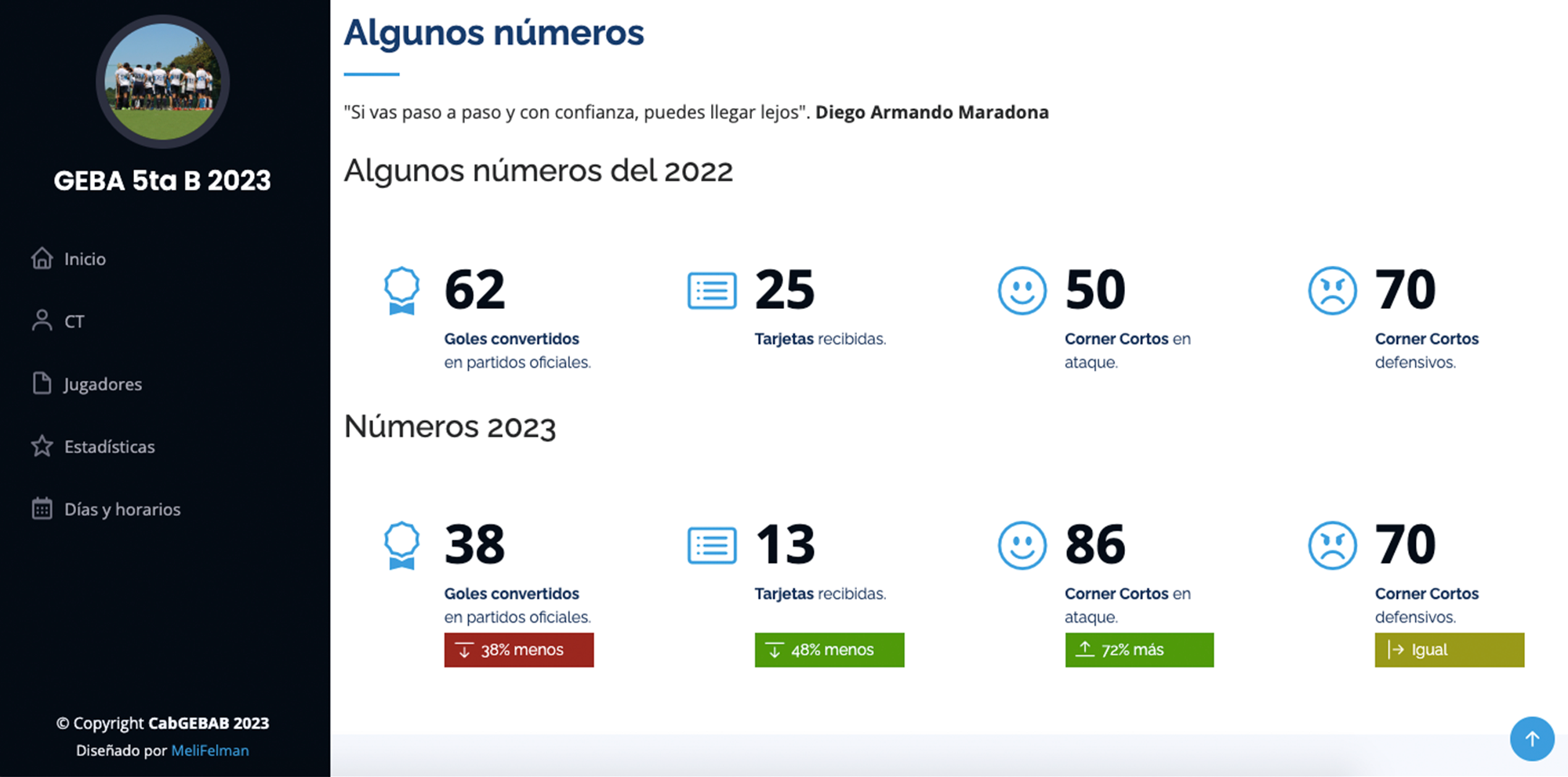Click the house icon beside Inicio
The width and height of the screenshot is (1568, 777).
click(42, 258)
